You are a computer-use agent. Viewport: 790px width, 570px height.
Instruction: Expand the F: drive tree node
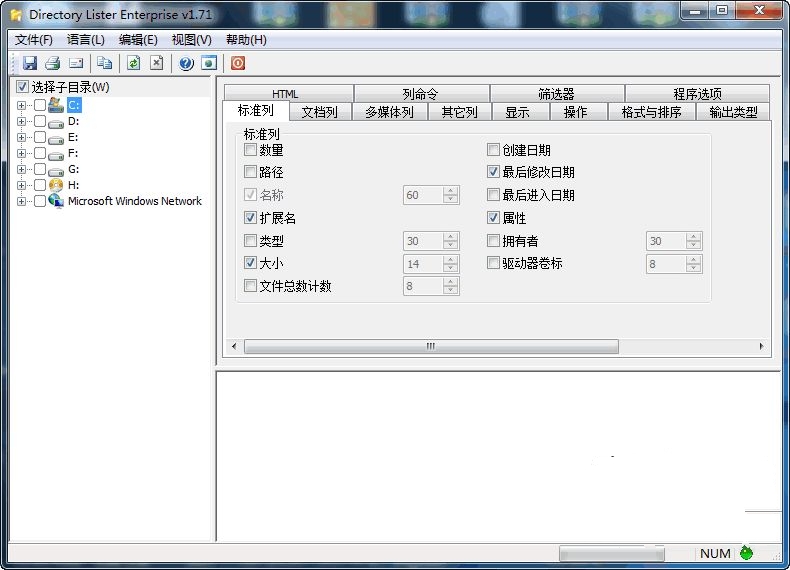(x=21, y=153)
